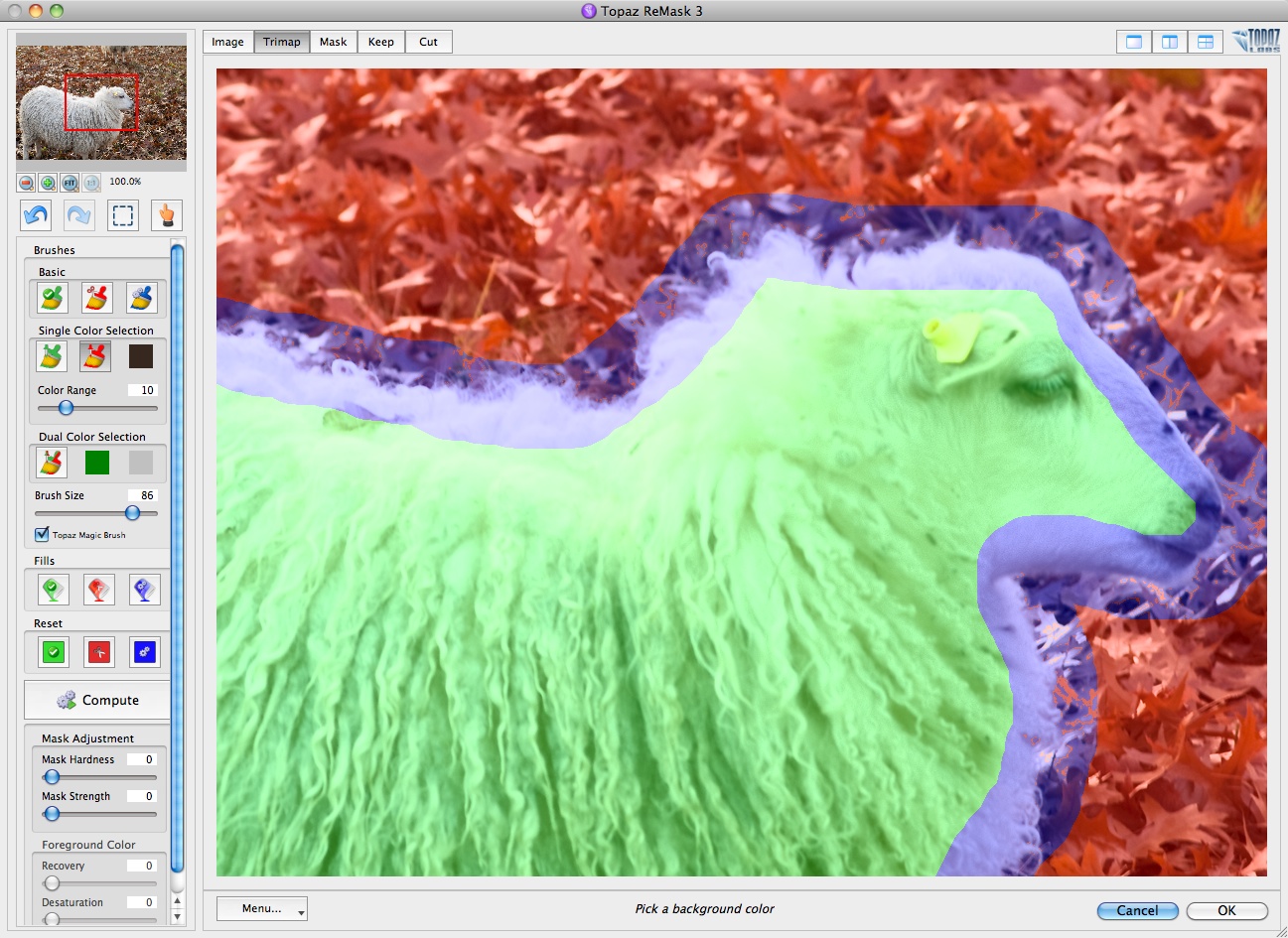The height and width of the screenshot is (938, 1288).
Task: Switch to the Mask tab
Action: (333, 42)
